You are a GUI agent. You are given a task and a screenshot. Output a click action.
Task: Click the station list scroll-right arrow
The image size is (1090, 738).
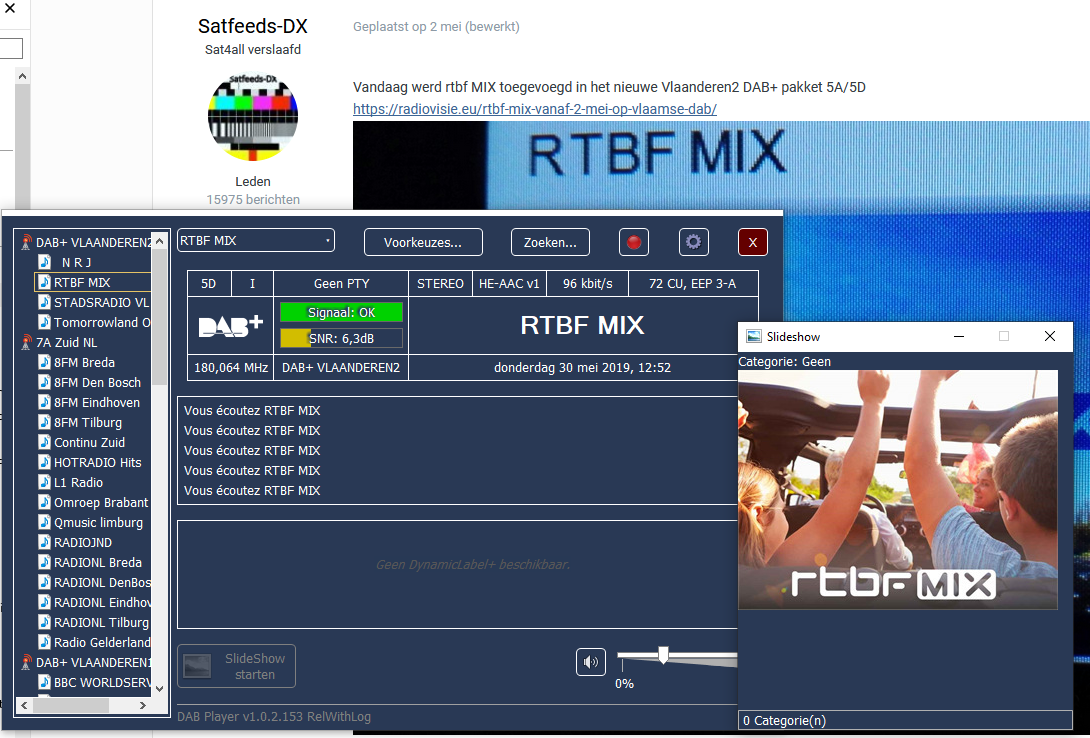(x=143, y=705)
